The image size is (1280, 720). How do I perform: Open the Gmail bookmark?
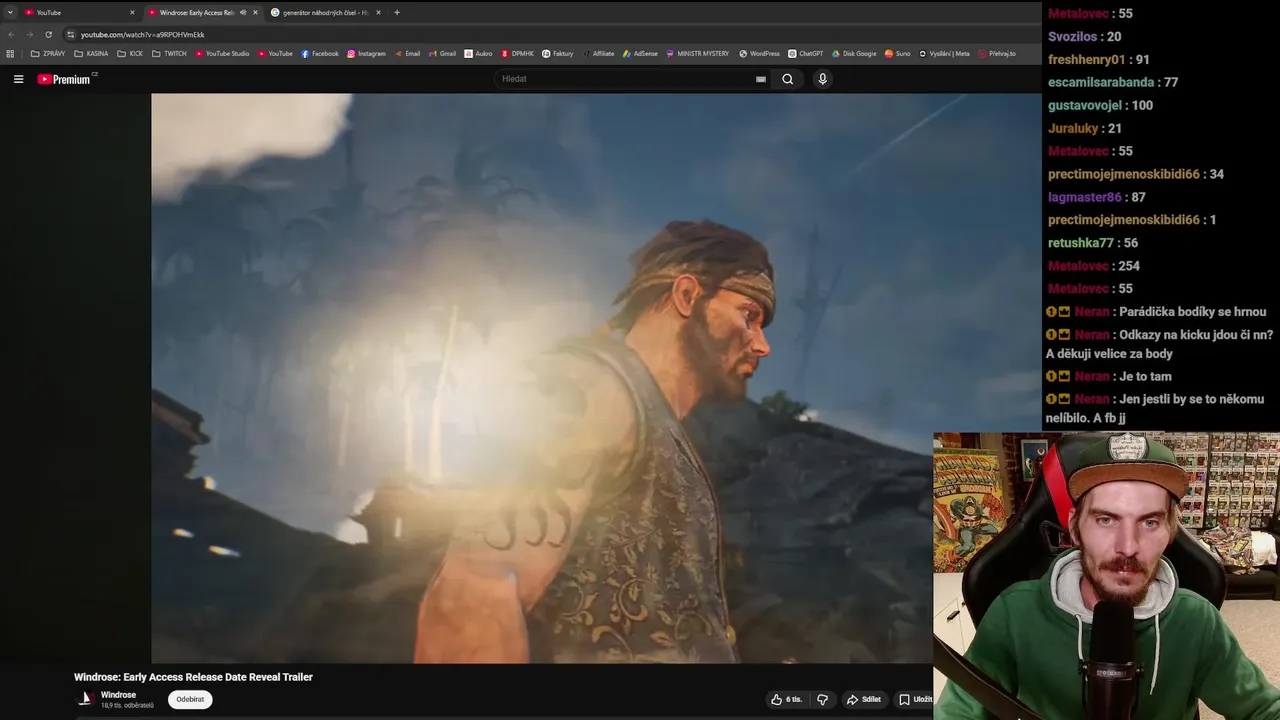coord(442,53)
